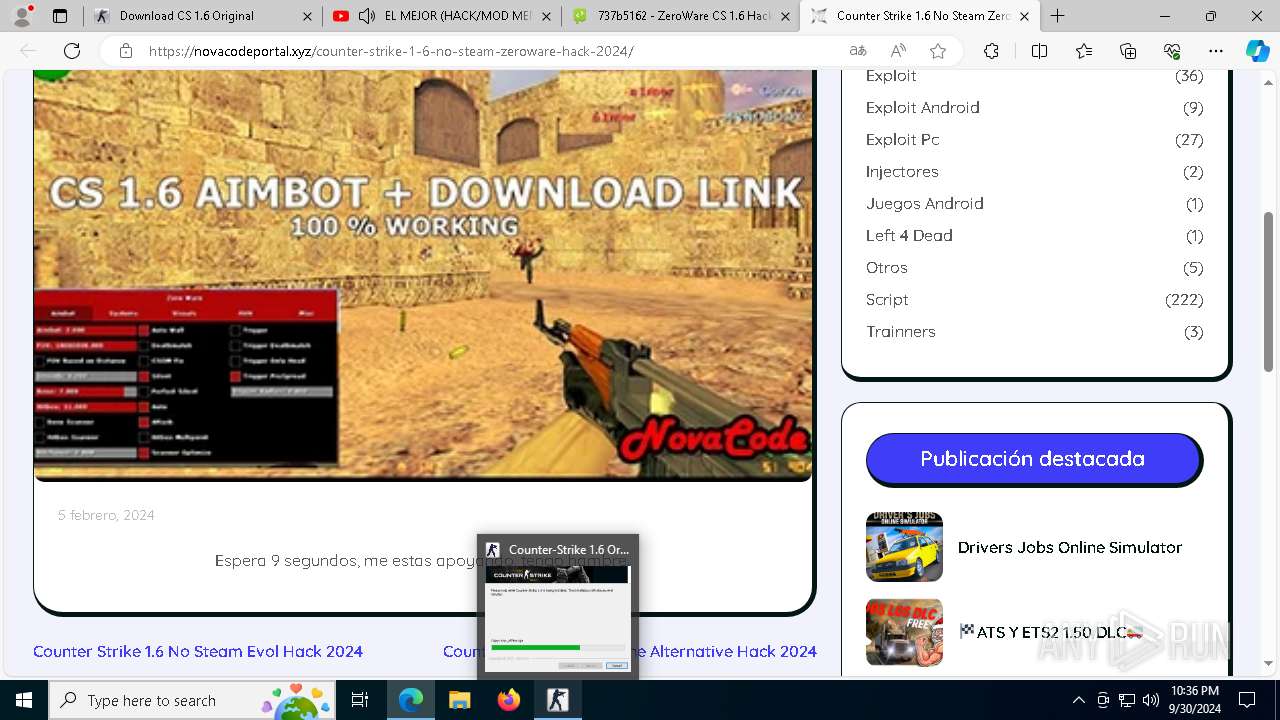Open the Windows Start menu
Screen dimensions: 1280x720
pos(24,700)
